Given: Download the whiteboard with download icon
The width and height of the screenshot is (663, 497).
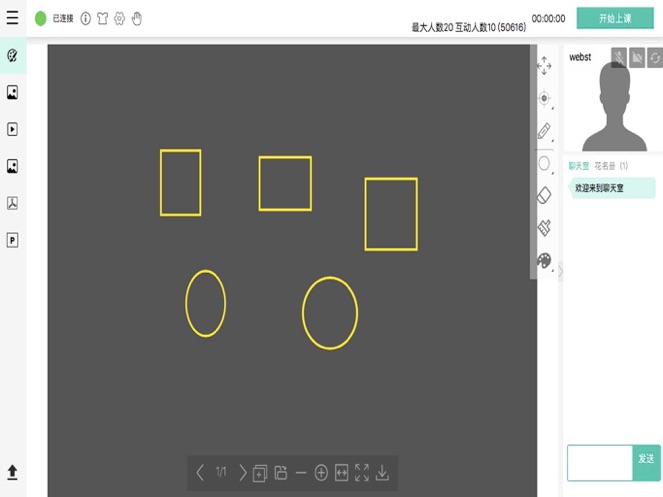Looking at the screenshot, I should point(382,472).
